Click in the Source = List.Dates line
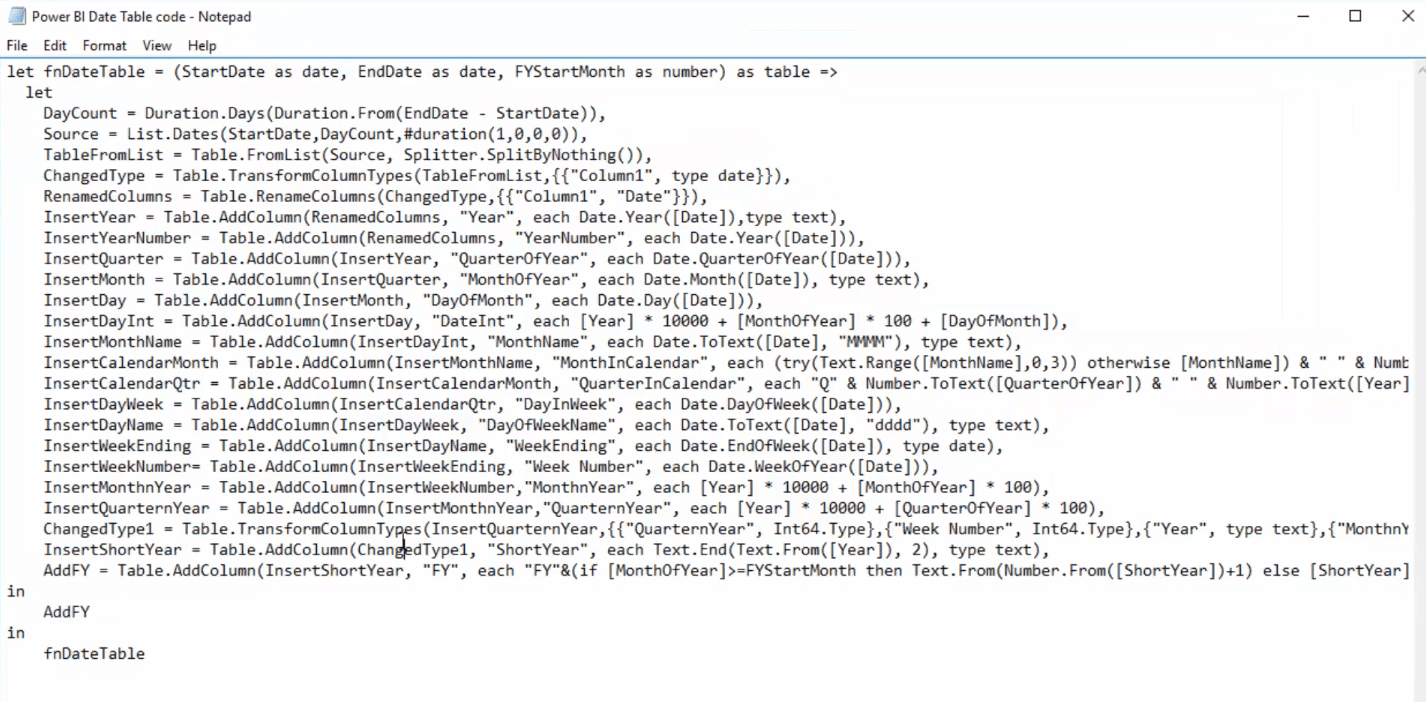 point(315,134)
